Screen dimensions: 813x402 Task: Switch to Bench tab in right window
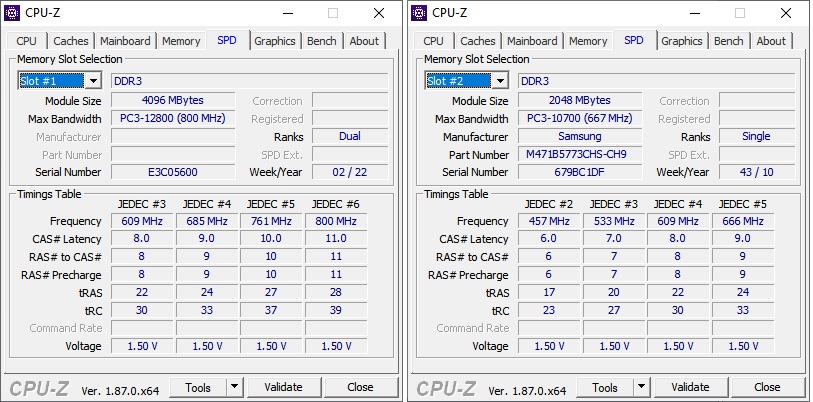pyautogui.click(x=728, y=41)
